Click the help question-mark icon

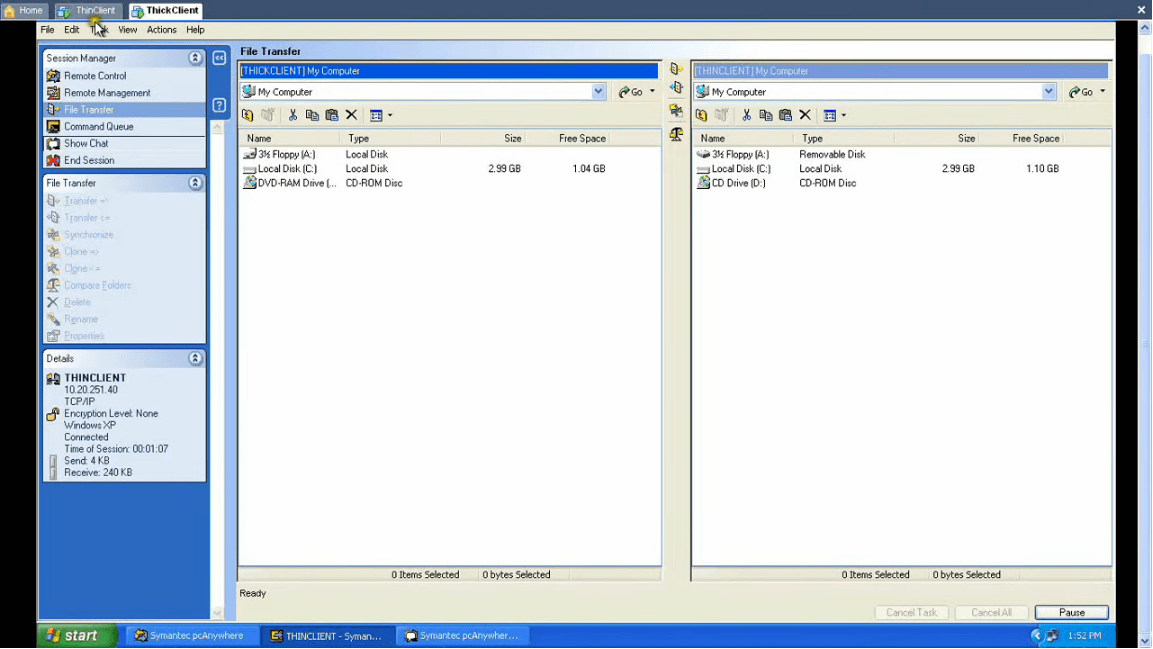[x=219, y=105]
